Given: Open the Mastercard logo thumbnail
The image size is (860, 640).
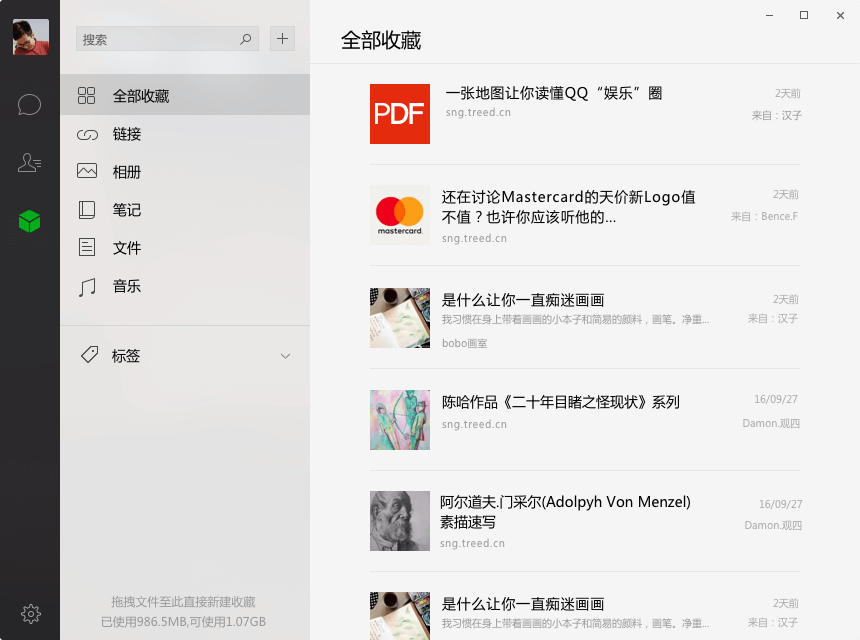Looking at the screenshot, I should (400, 215).
